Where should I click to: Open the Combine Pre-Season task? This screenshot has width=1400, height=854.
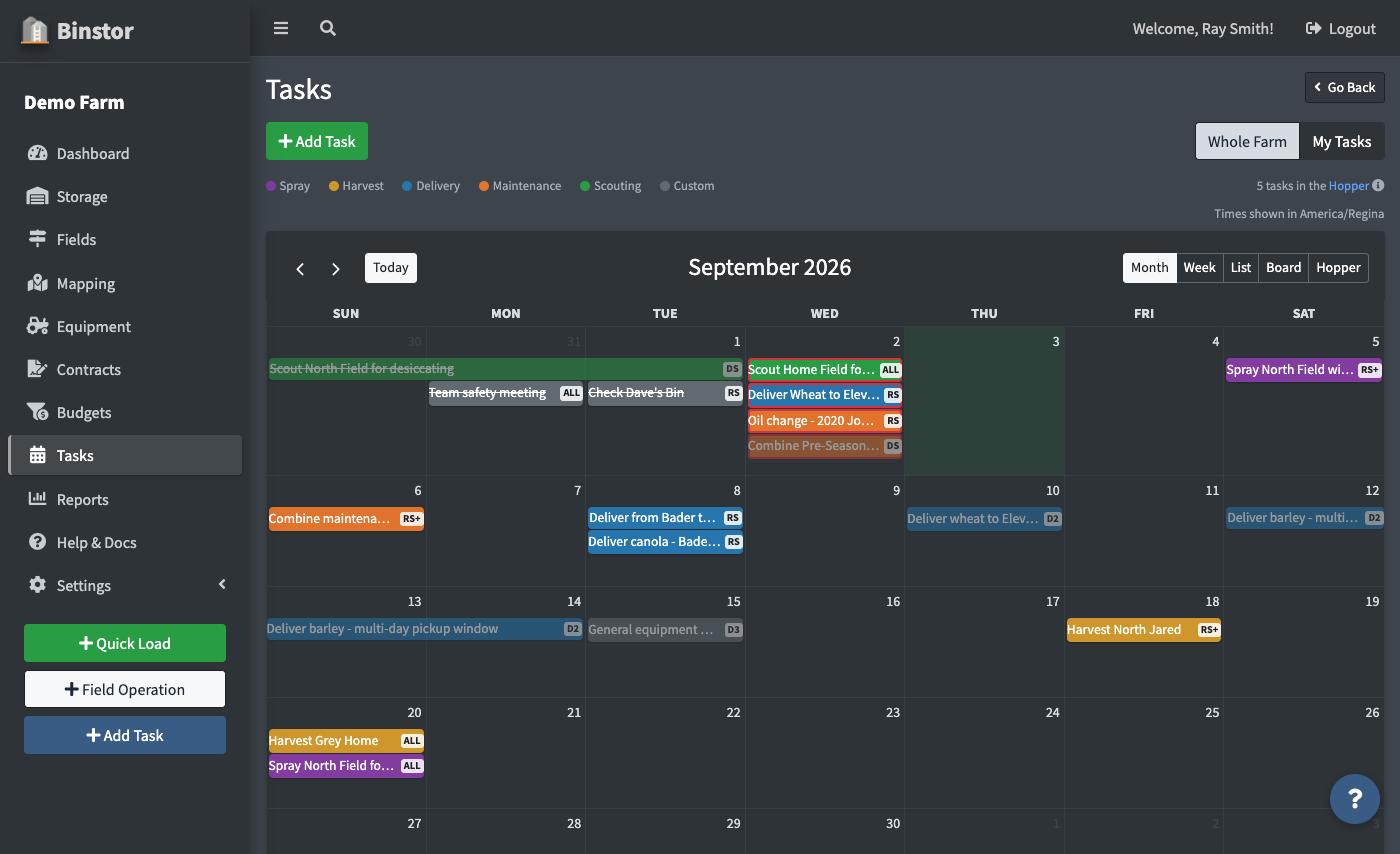825,446
